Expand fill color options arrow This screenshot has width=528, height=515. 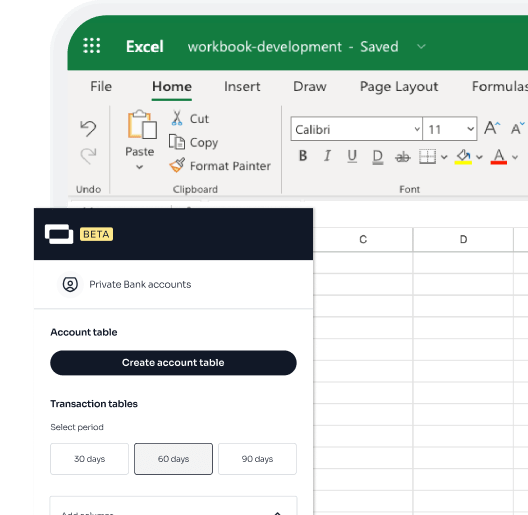480,157
